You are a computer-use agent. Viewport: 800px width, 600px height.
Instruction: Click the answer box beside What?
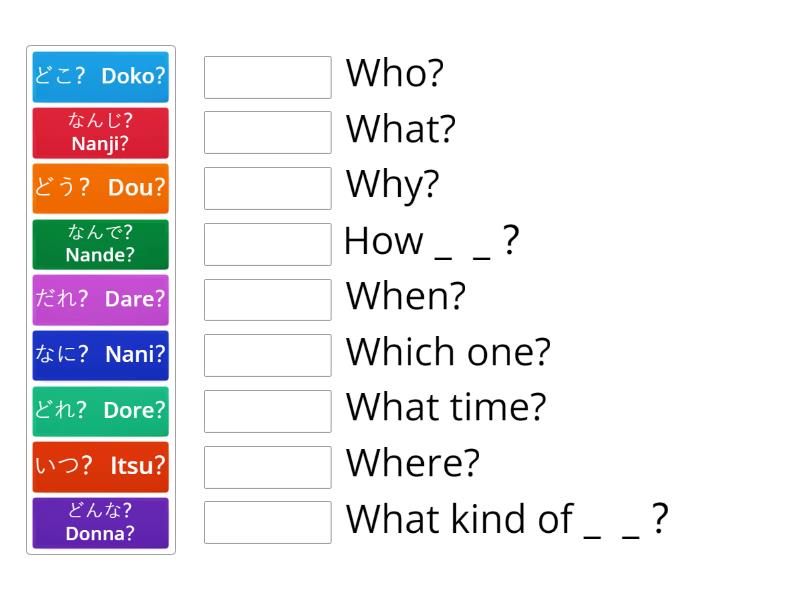coord(267,131)
